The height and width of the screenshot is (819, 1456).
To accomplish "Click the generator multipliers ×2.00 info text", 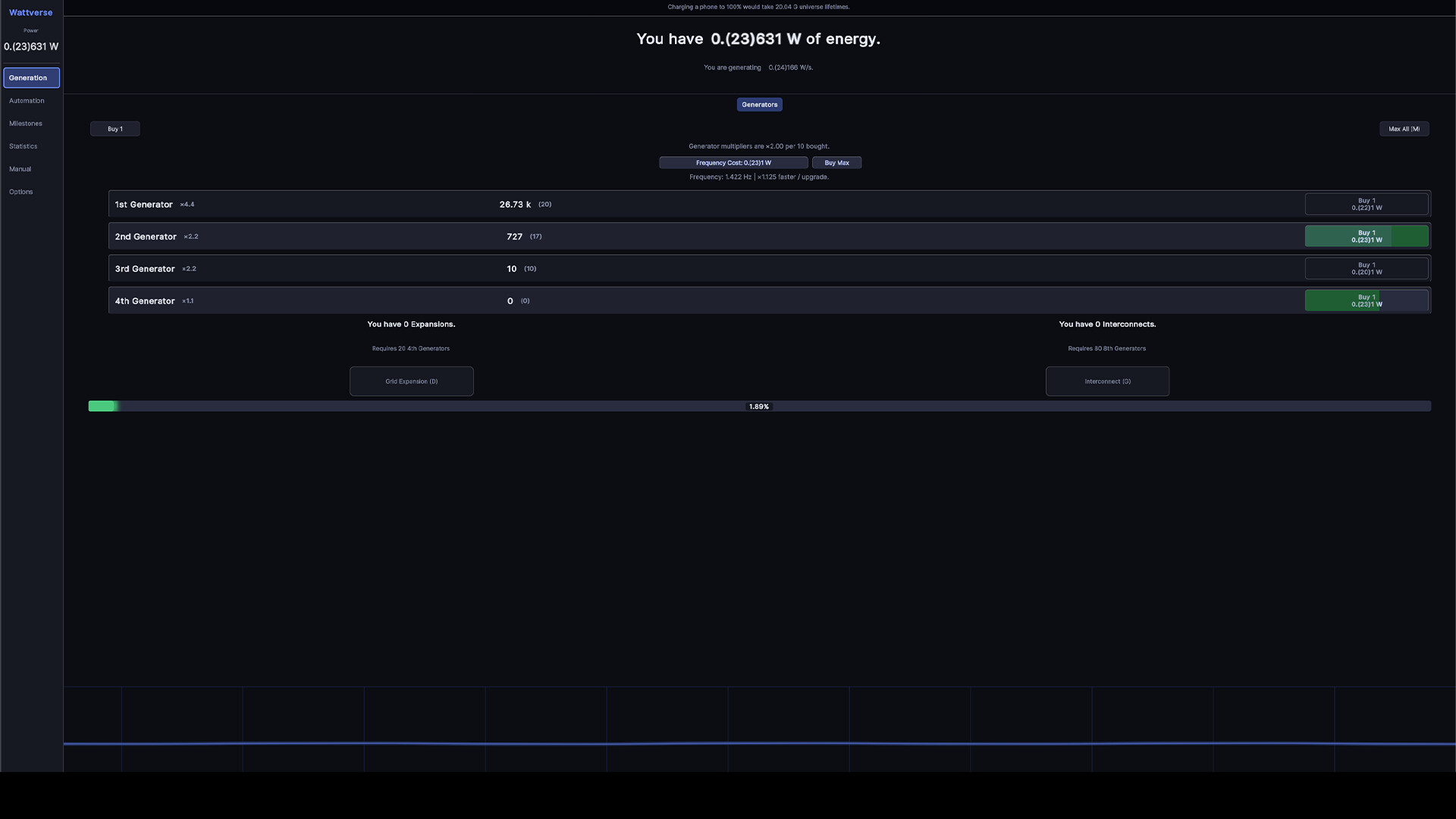I will click(758, 146).
